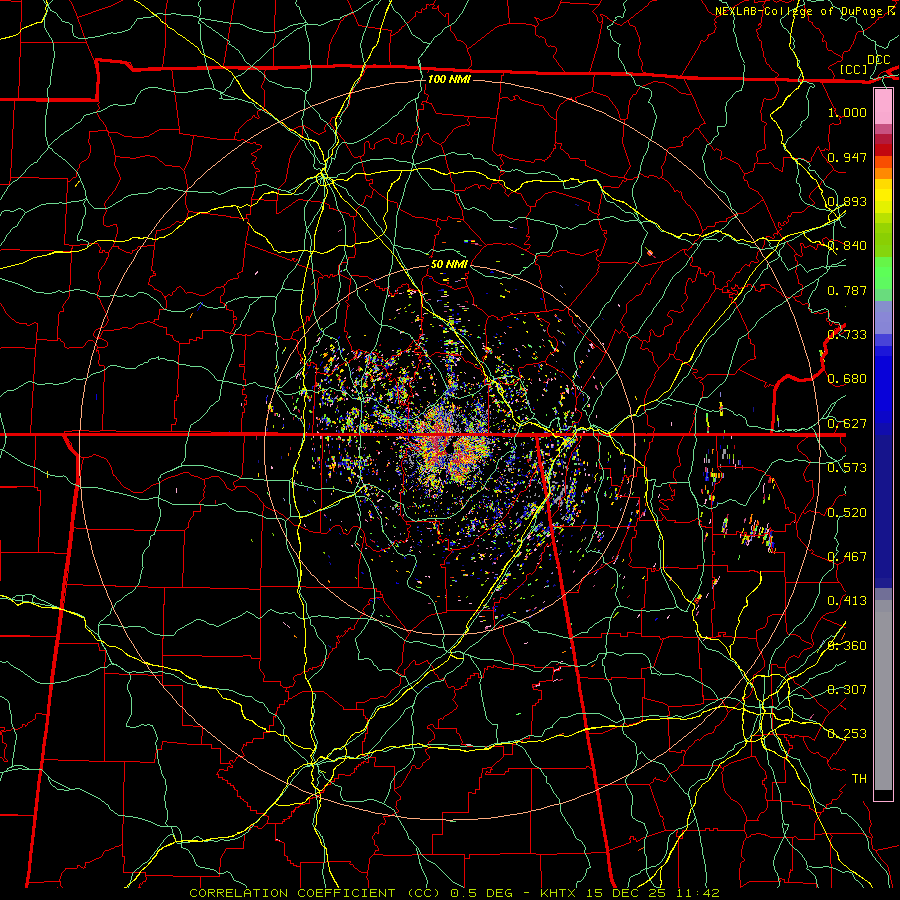Click the large gray lower color bar segment
The height and width of the screenshot is (900, 900).
883,695
